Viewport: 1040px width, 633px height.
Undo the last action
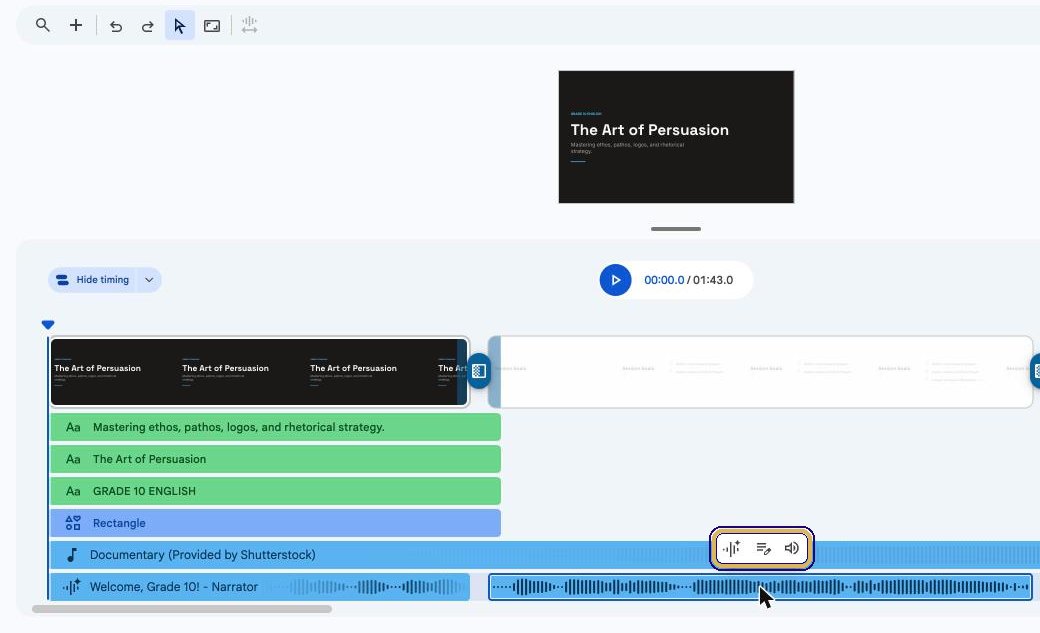(x=115, y=26)
